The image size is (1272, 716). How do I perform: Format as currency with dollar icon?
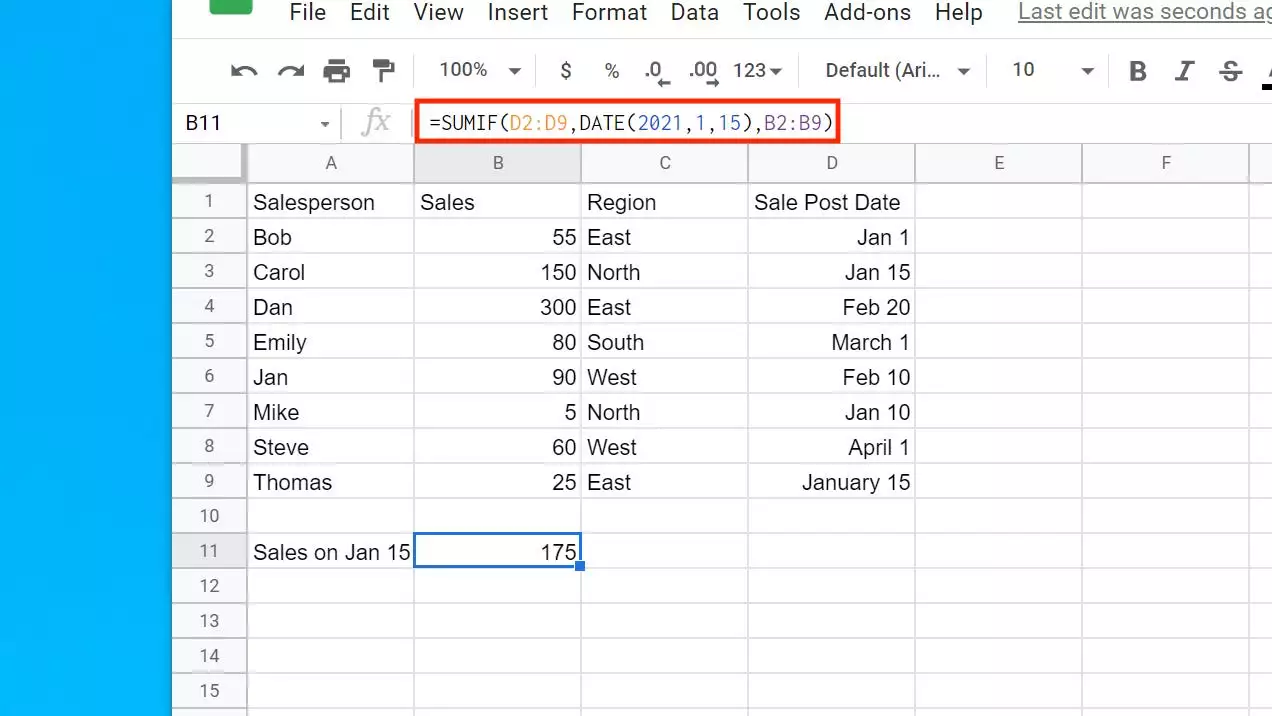(566, 71)
